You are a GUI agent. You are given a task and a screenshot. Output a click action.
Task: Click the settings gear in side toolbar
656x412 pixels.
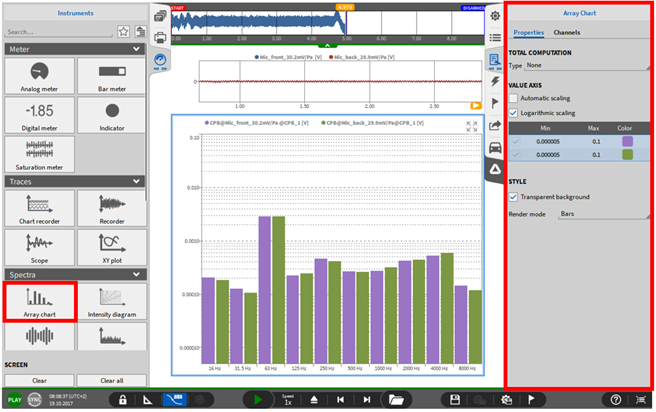coord(496,18)
